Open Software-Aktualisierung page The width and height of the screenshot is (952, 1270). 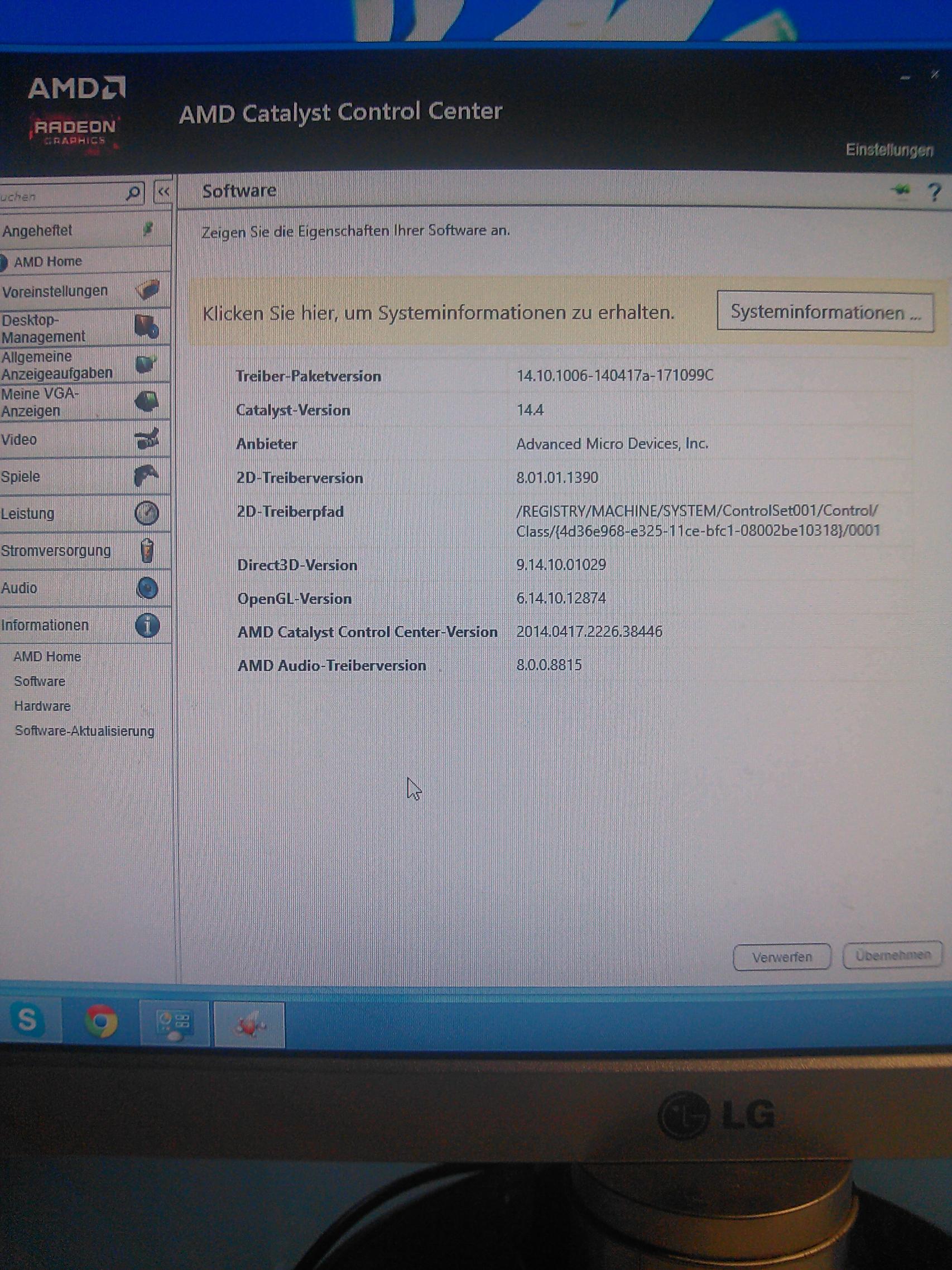click(84, 731)
